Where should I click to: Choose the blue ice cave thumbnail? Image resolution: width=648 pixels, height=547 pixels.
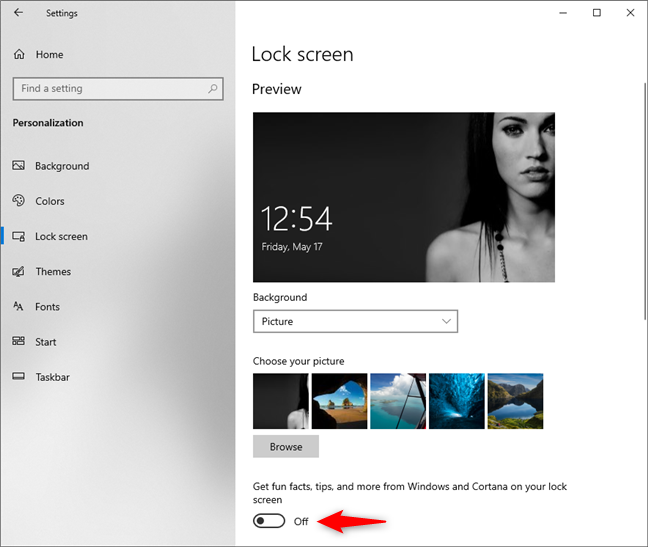(457, 401)
